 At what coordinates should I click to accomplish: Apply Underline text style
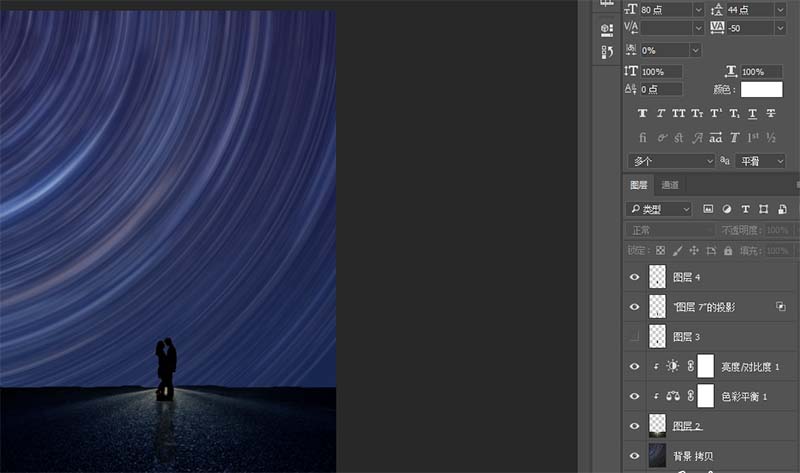[753, 113]
